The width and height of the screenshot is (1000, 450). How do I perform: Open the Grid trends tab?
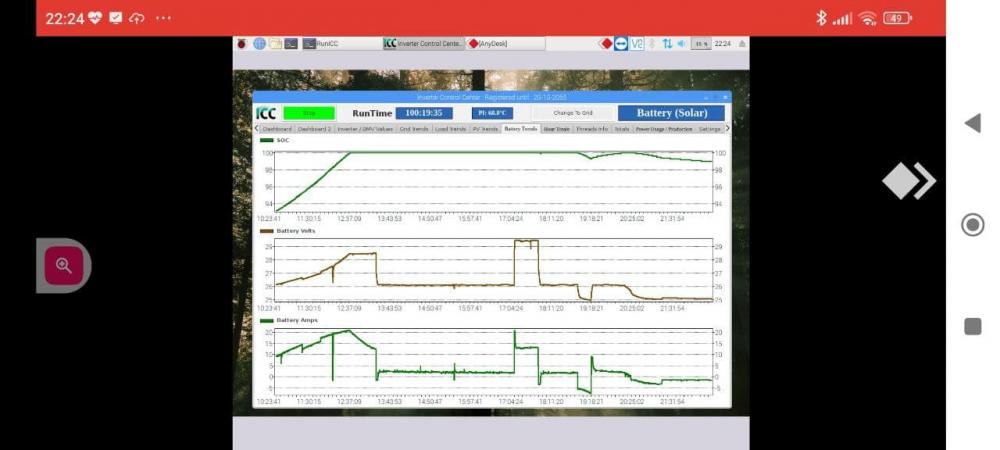(413, 129)
